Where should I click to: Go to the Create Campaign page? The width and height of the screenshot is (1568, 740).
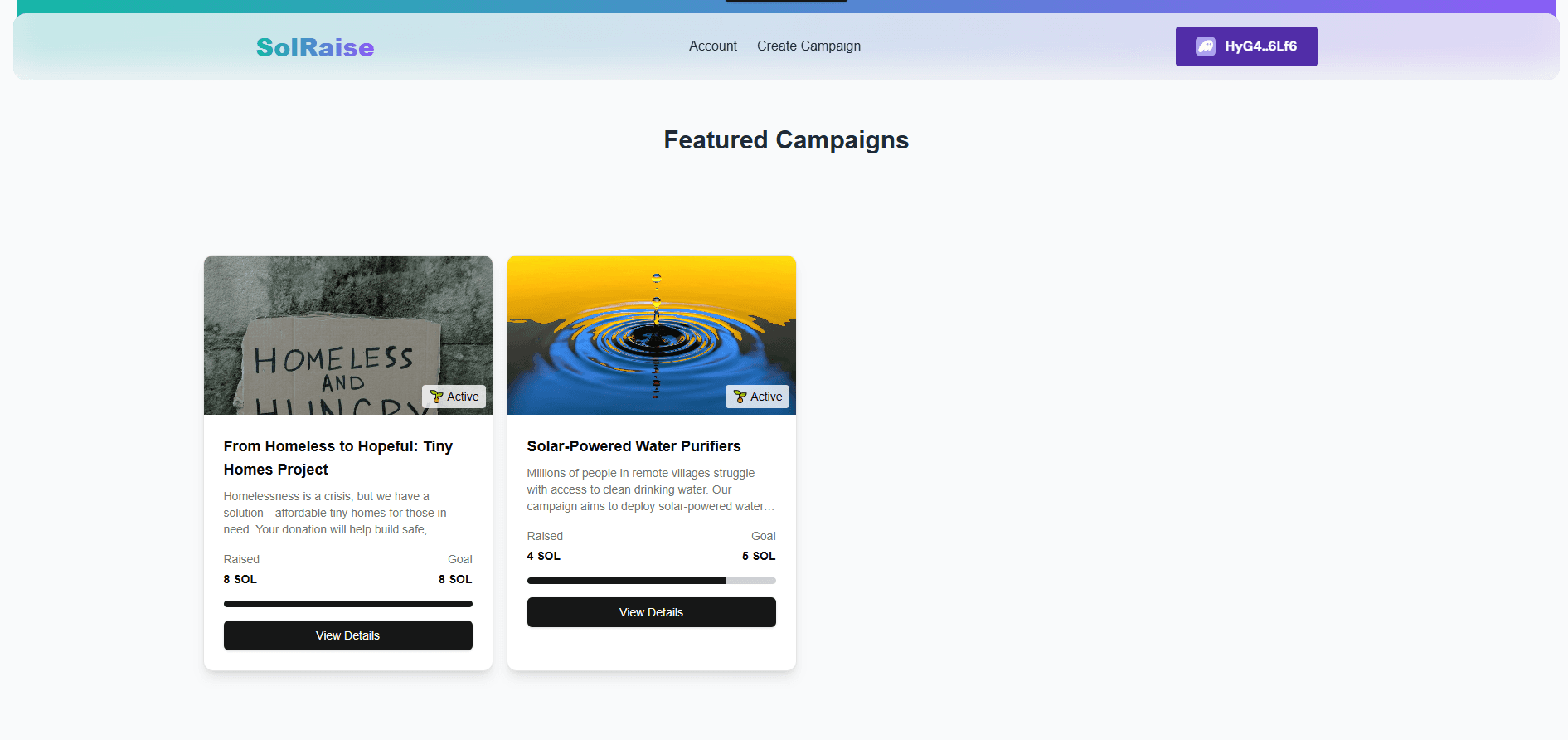tap(808, 46)
